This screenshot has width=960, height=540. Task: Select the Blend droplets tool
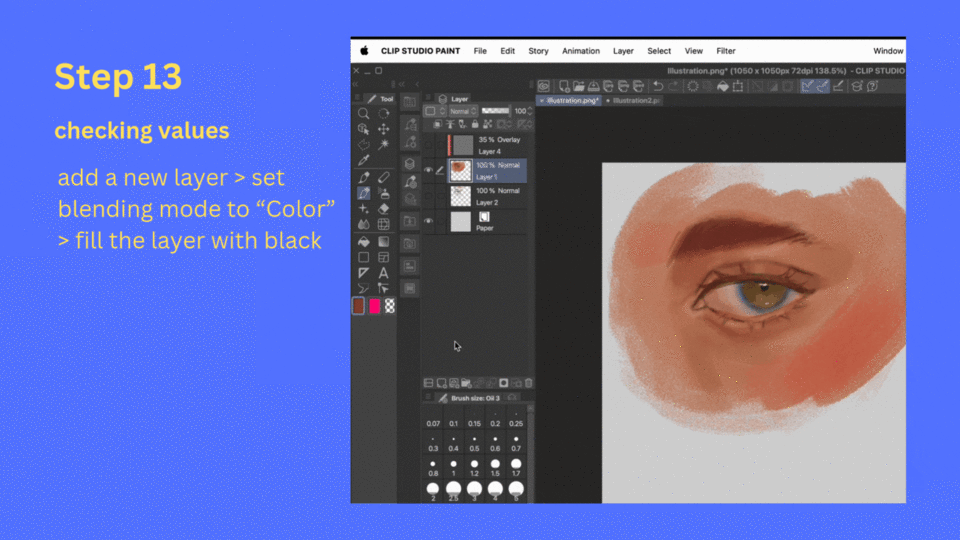364,225
